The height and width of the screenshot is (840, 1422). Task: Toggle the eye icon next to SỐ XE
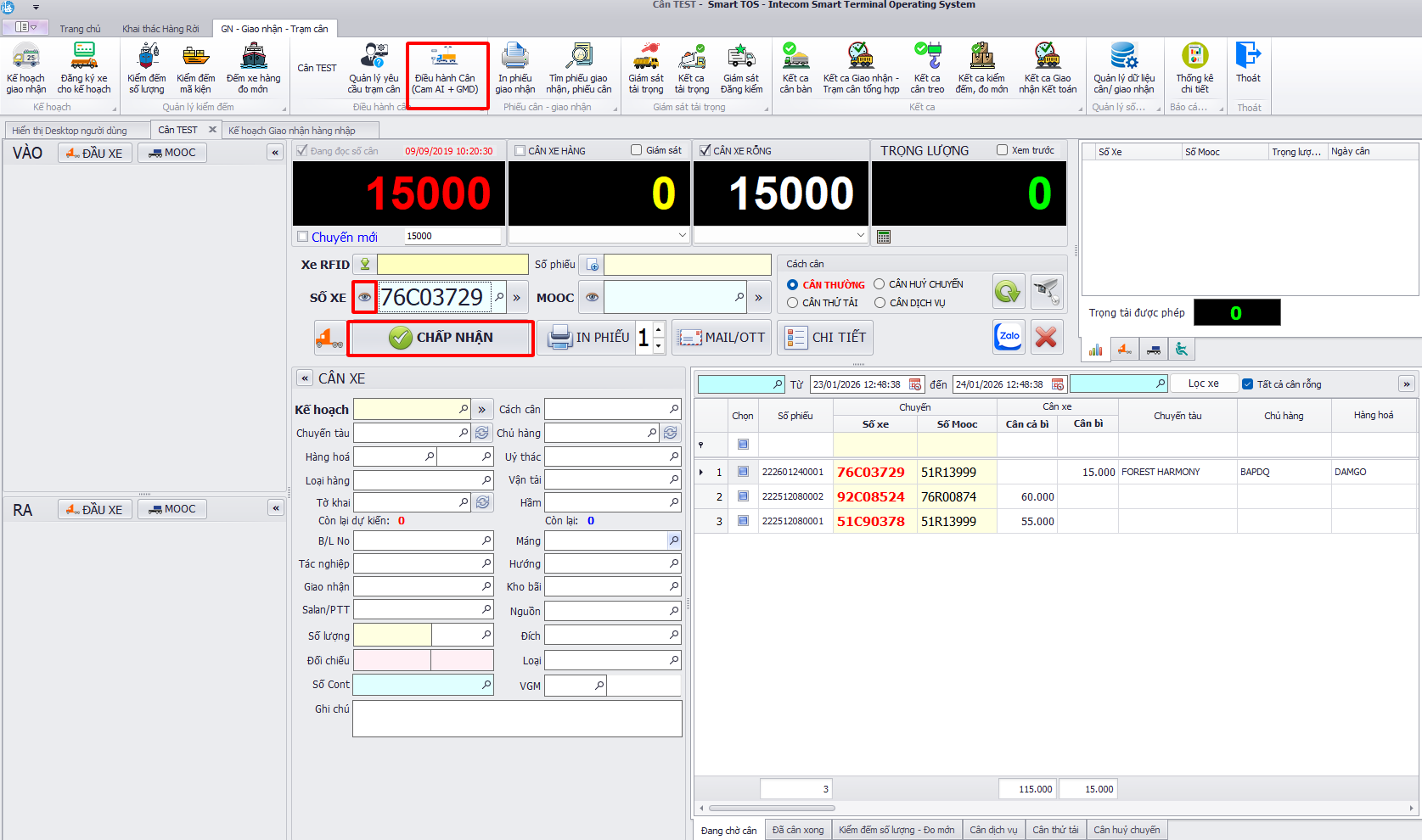point(364,298)
